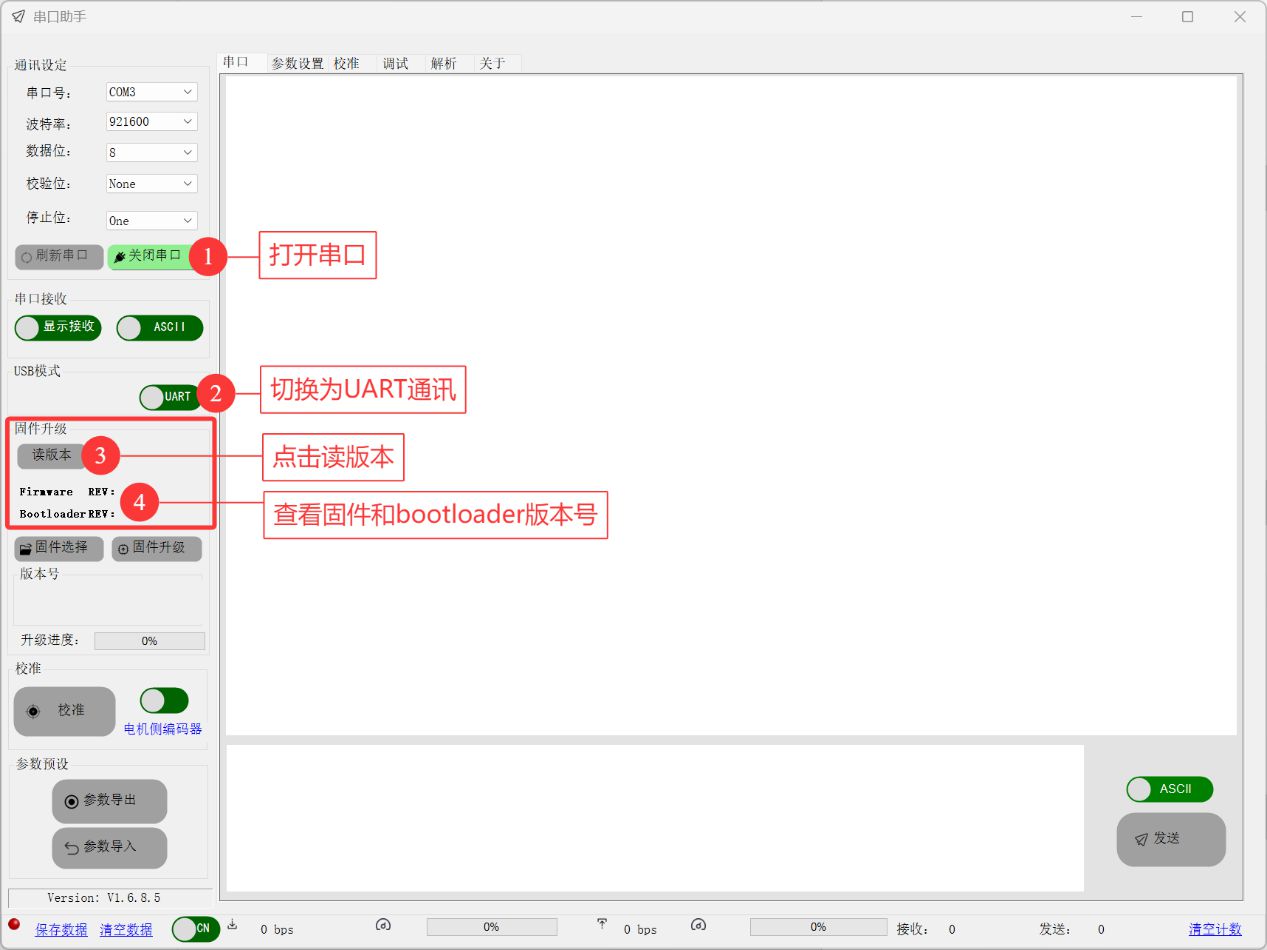Toggle the 显示接收 display receive switch

[x=58, y=327]
